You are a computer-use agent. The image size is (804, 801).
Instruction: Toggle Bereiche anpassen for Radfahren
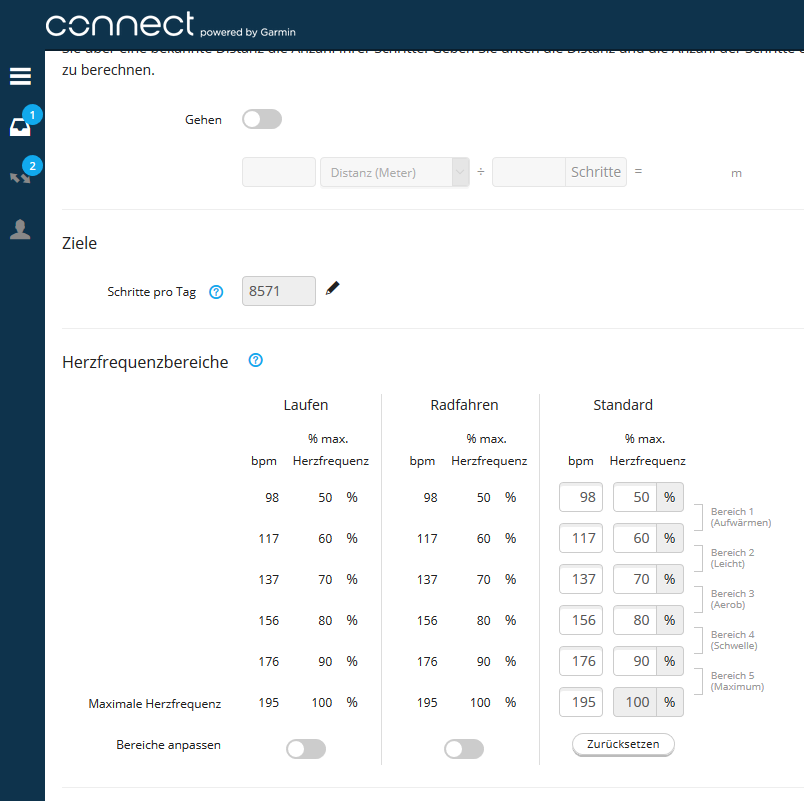pos(464,749)
